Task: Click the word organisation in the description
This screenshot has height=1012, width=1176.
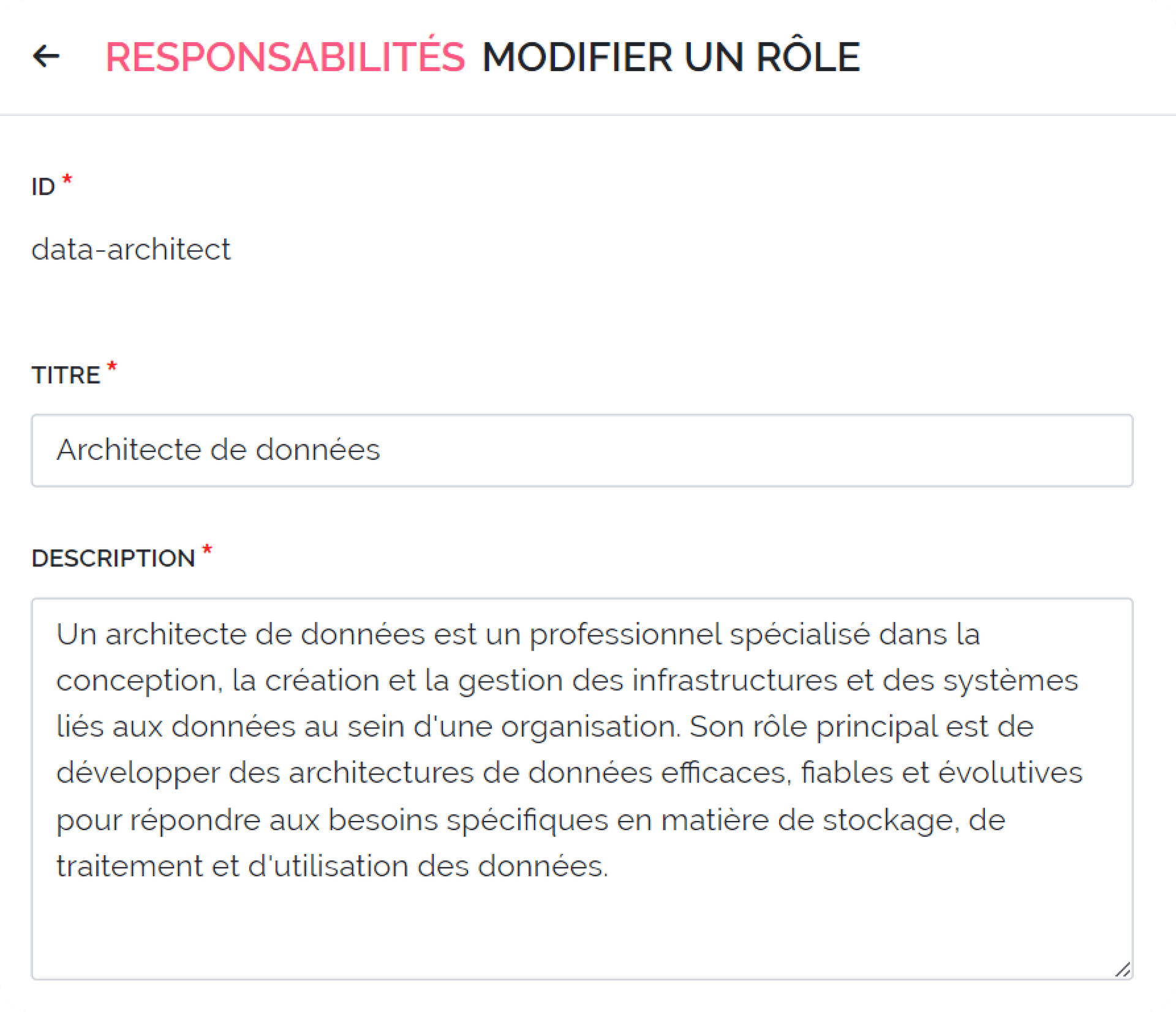Action: click(x=590, y=727)
